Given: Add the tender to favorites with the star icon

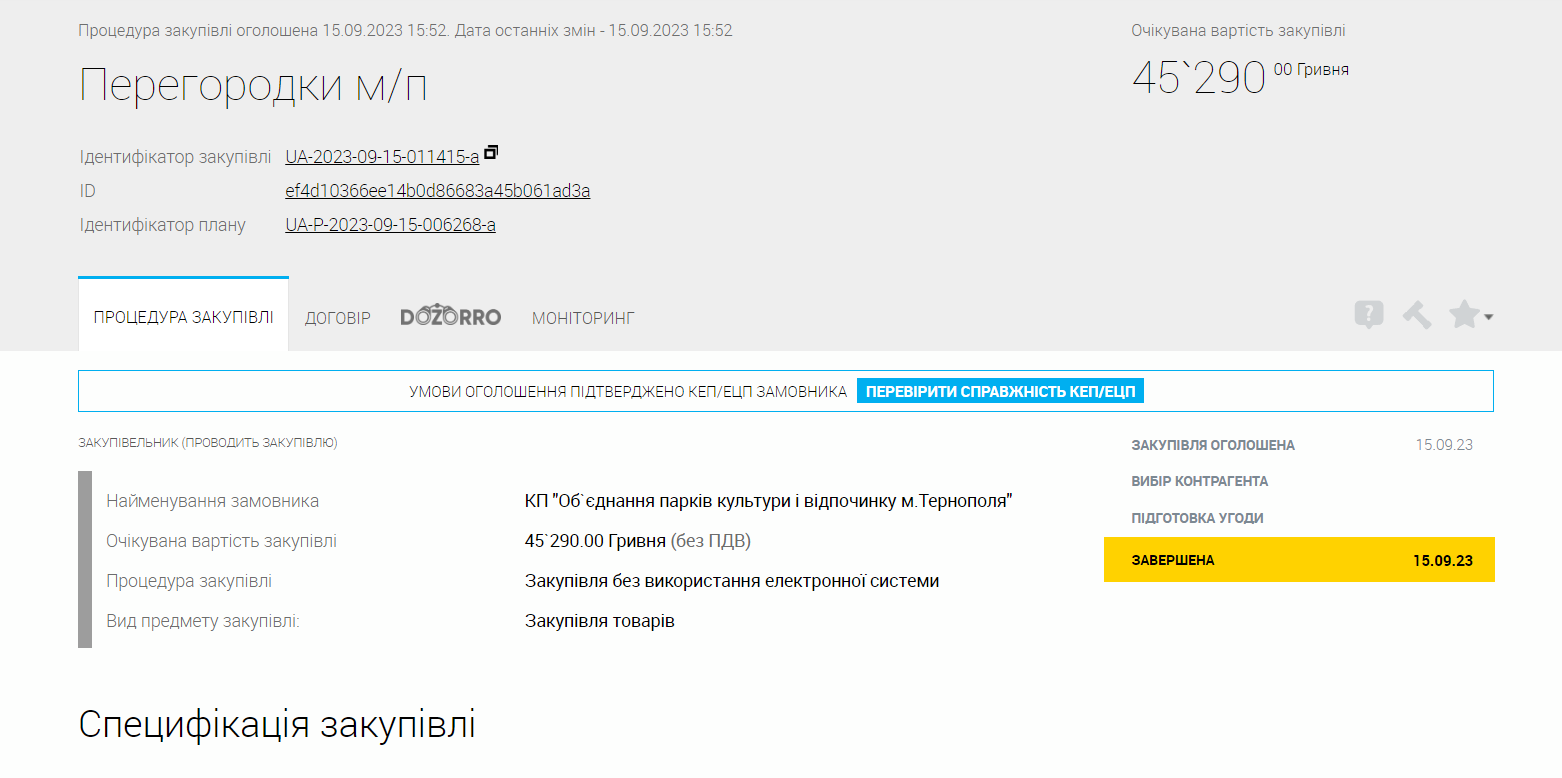Looking at the screenshot, I should pyautogui.click(x=1464, y=315).
